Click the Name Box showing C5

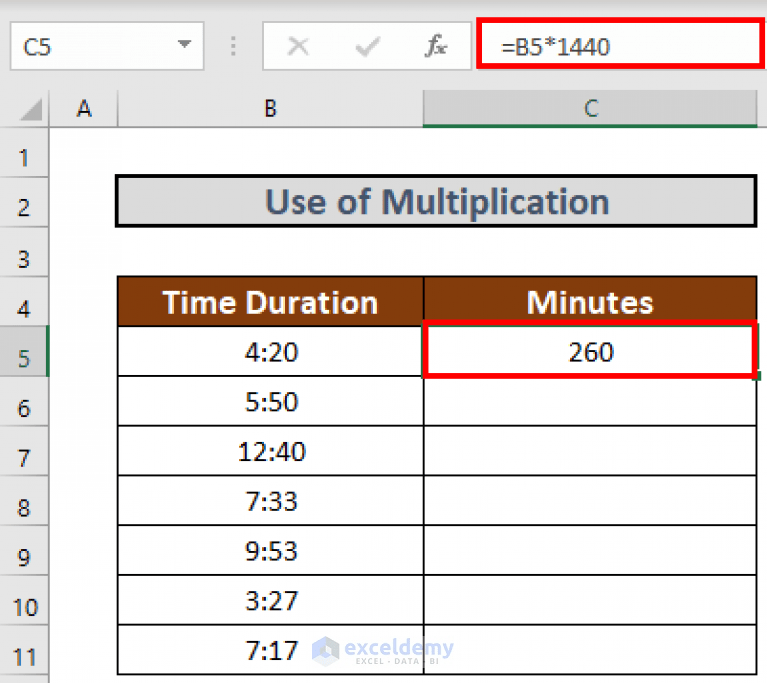click(x=107, y=46)
